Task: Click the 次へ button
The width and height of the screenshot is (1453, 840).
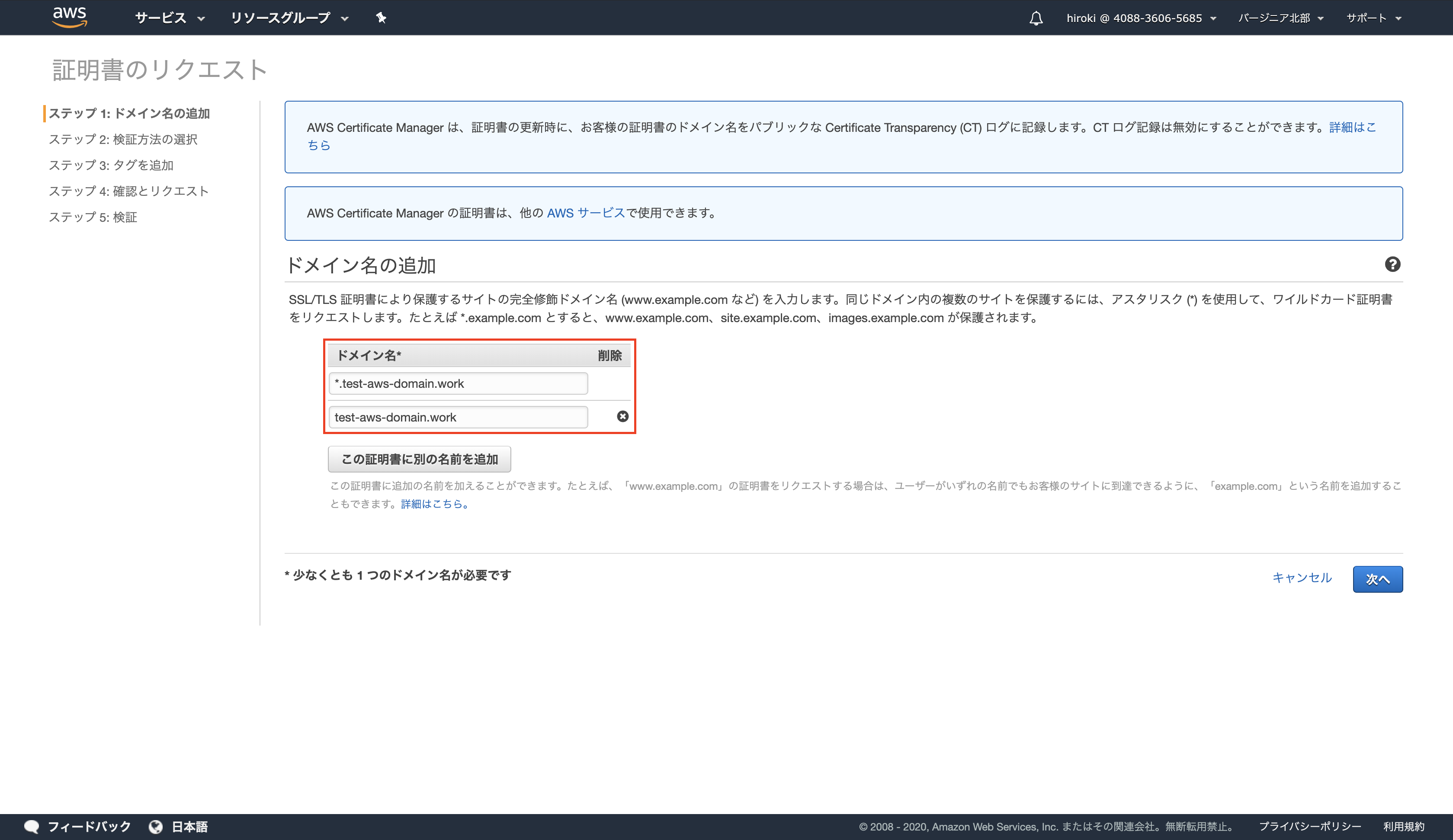Action: 1377,579
